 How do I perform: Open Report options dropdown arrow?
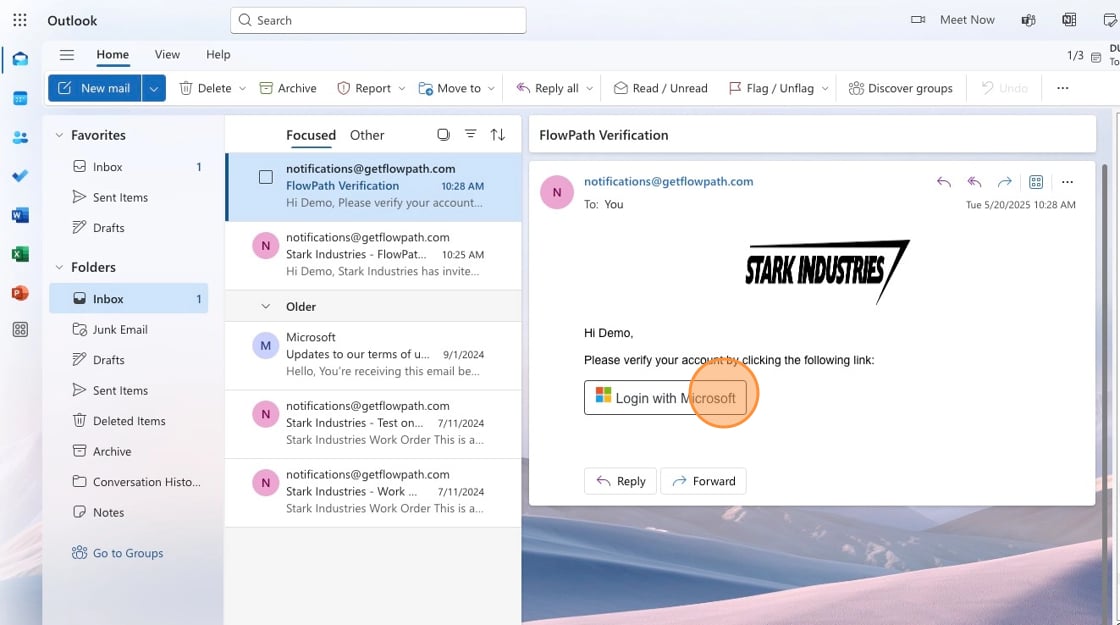tap(401, 88)
